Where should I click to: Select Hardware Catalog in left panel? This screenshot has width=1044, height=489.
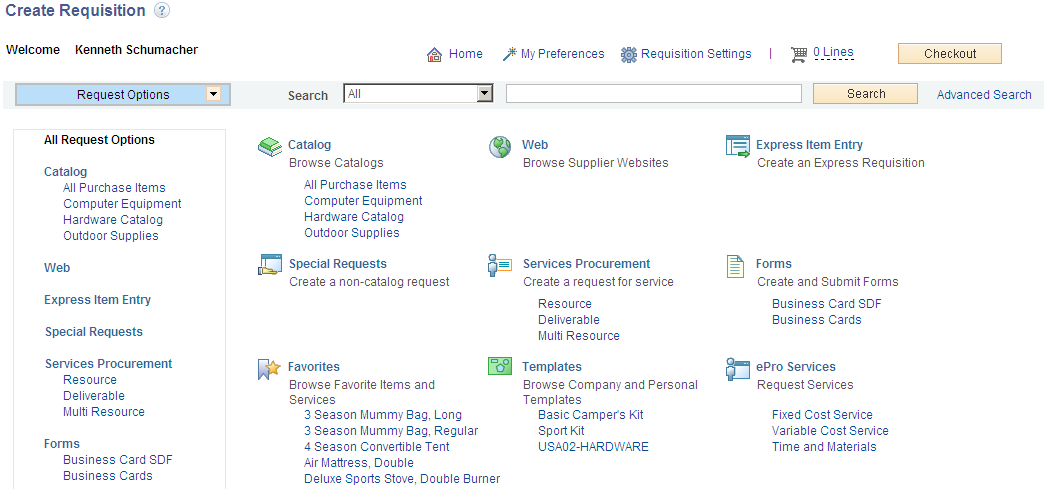click(113, 220)
